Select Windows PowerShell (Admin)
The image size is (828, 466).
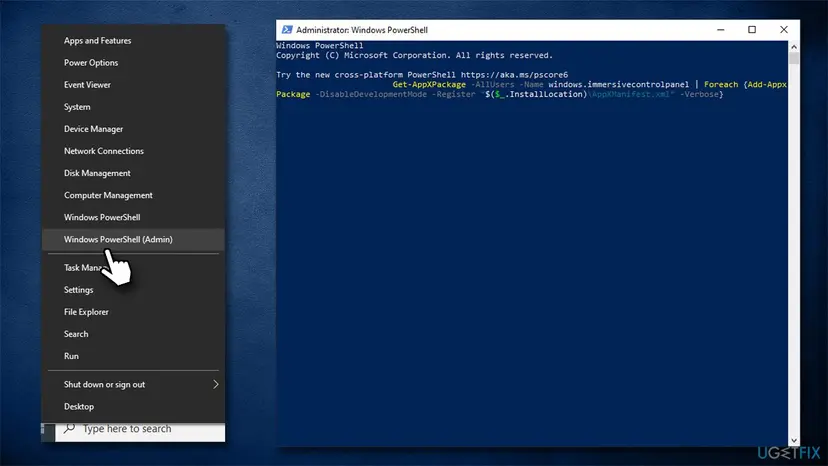coord(133,240)
